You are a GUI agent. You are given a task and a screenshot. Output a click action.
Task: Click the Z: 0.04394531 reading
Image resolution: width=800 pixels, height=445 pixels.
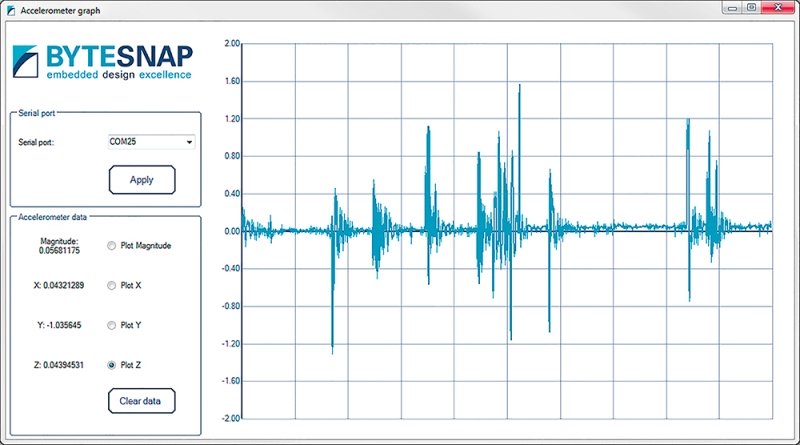[59, 365]
